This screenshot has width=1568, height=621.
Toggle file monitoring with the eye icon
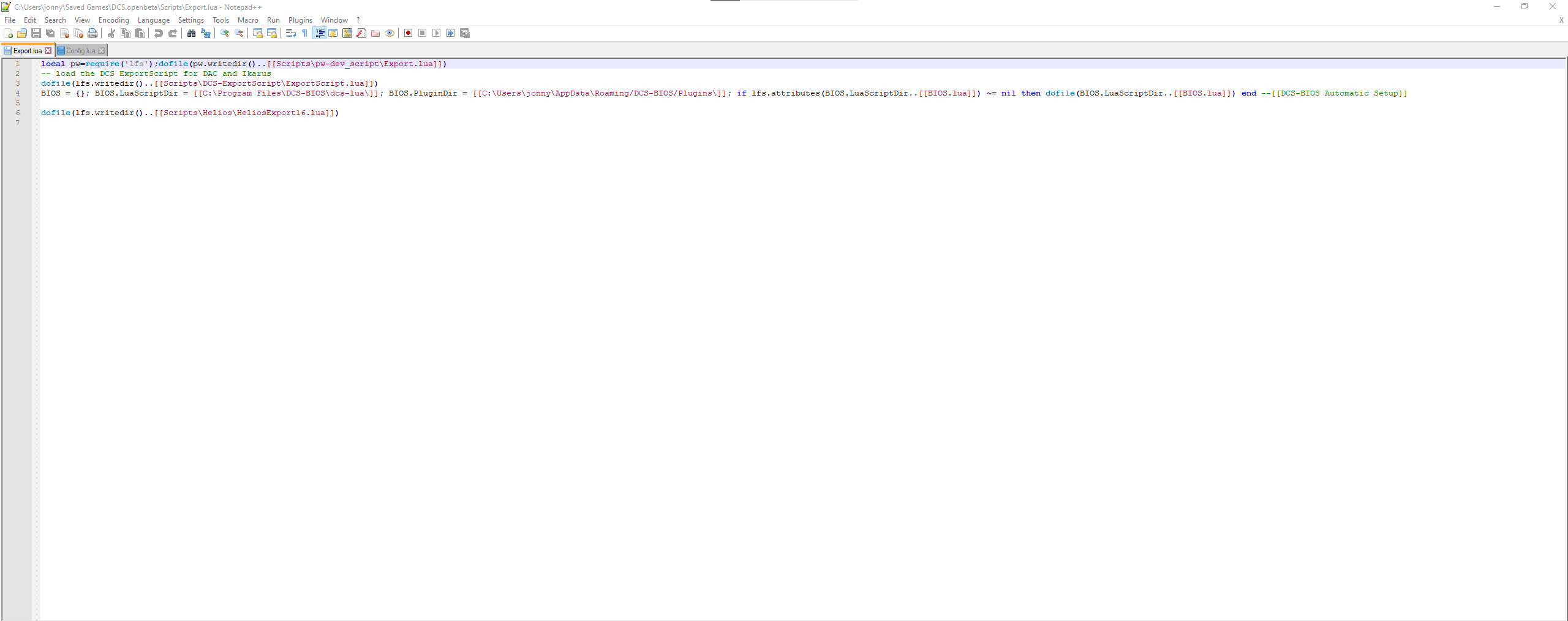coord(390,33)
